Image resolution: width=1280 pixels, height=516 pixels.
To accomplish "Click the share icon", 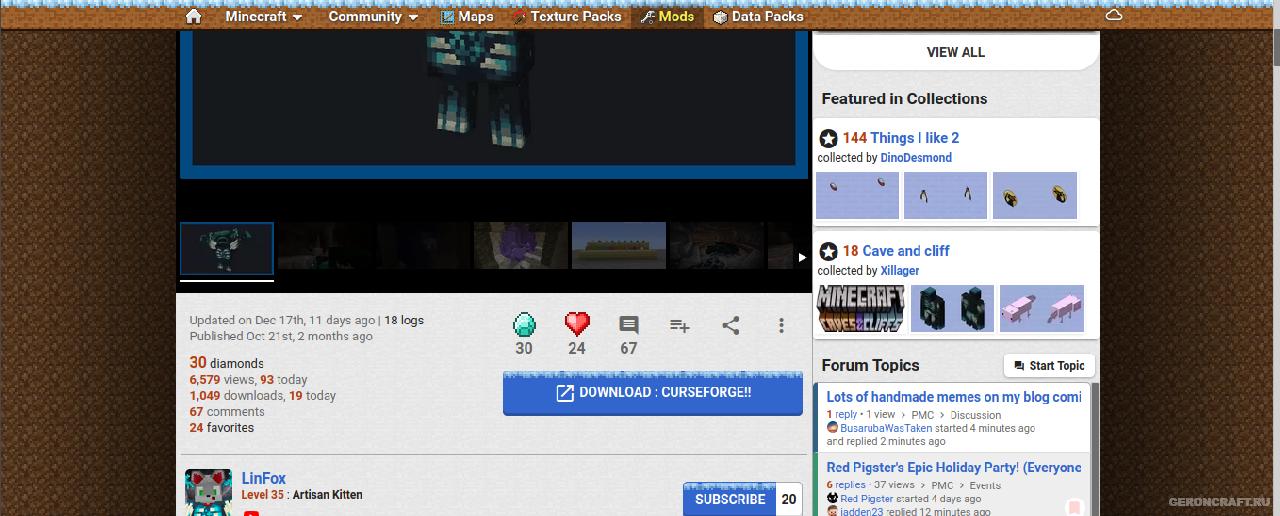I will point(731,326).
